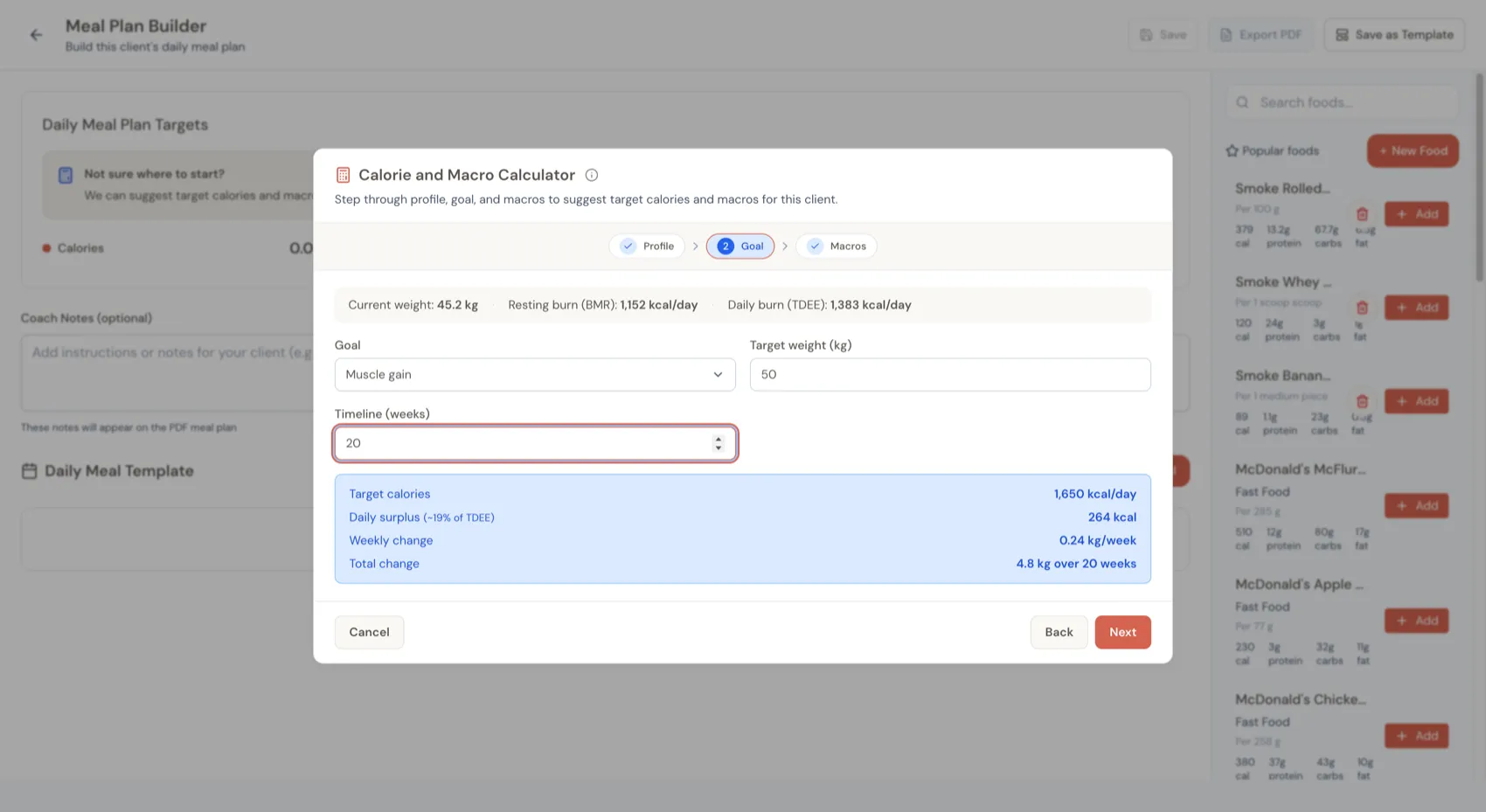This screenshot has height=812, width=1486.
Task: Delete Smoke Banana food with trash icon
Action: 1362,401
